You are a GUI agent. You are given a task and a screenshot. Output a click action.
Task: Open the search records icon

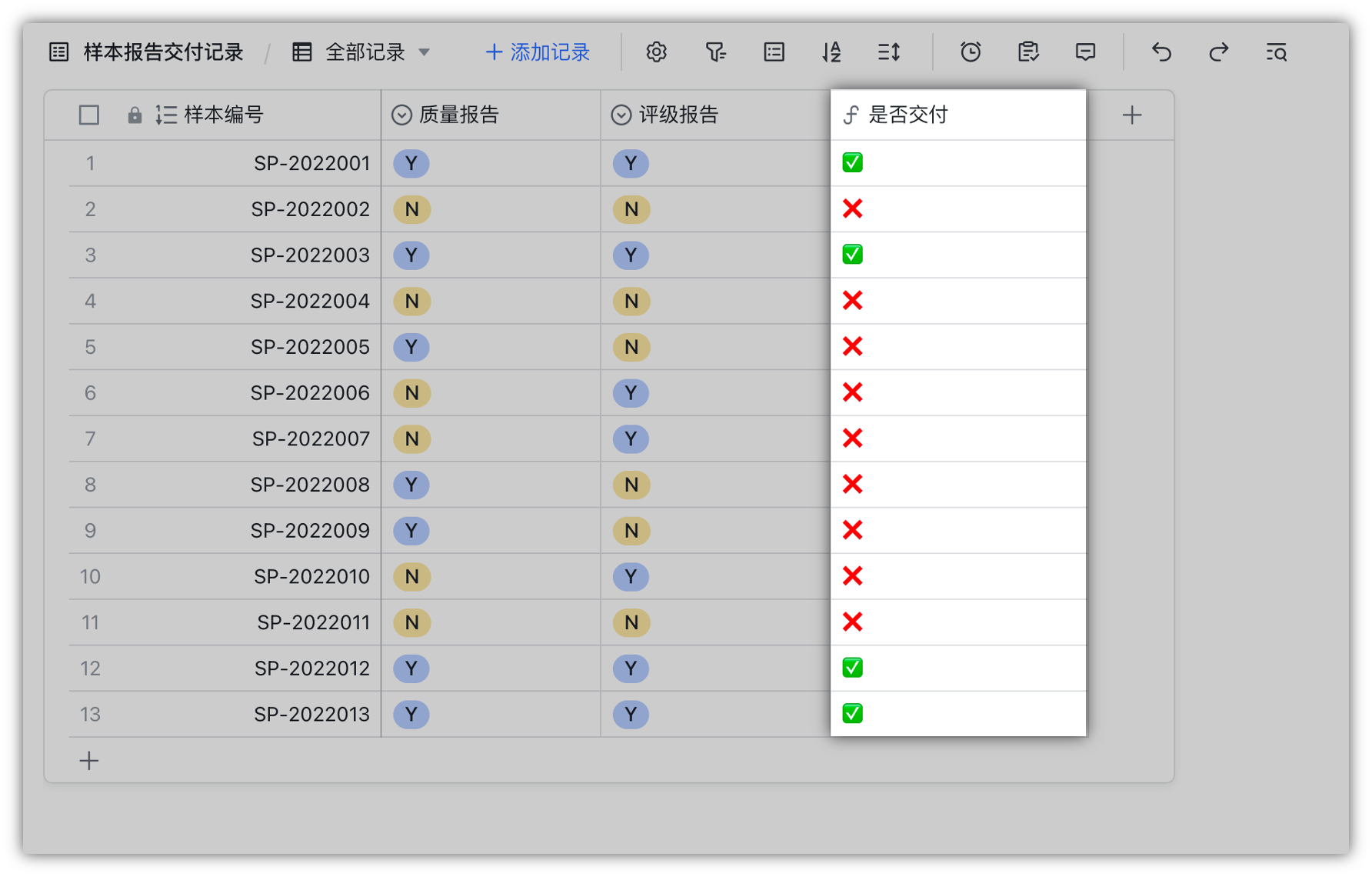click(x=1277, y=52)
